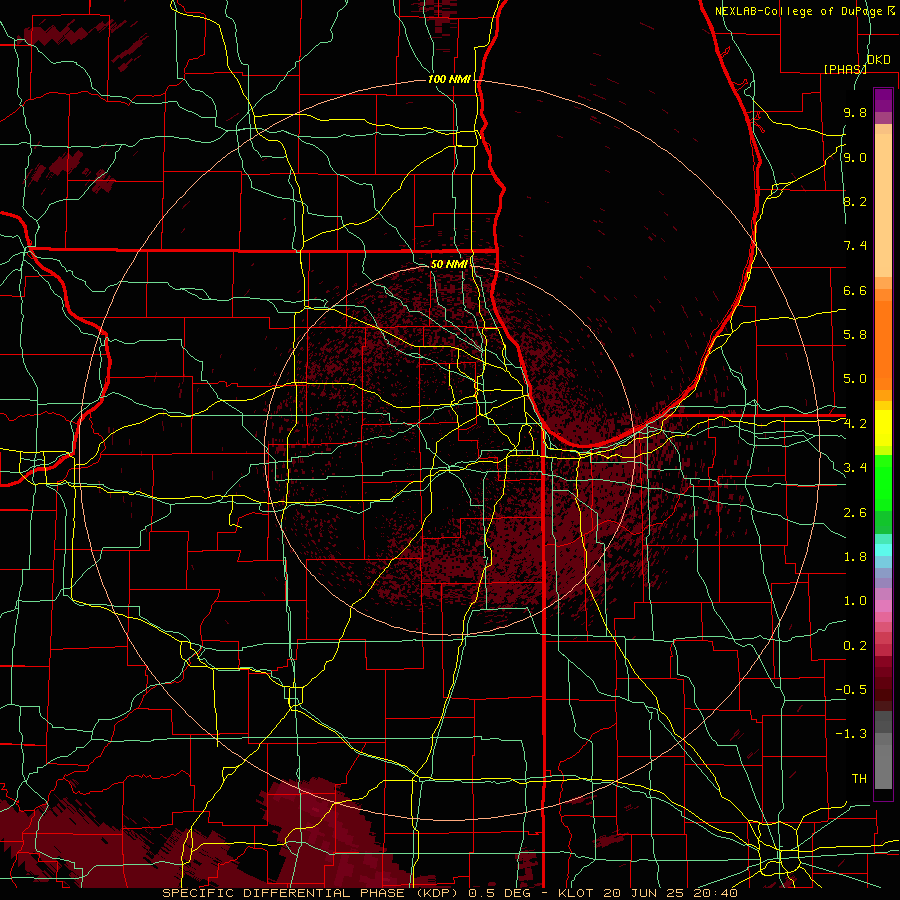Click the 5.0 value on the scale
The width and height of the screenshot is (900, 900).
click(x=855, y=379)
